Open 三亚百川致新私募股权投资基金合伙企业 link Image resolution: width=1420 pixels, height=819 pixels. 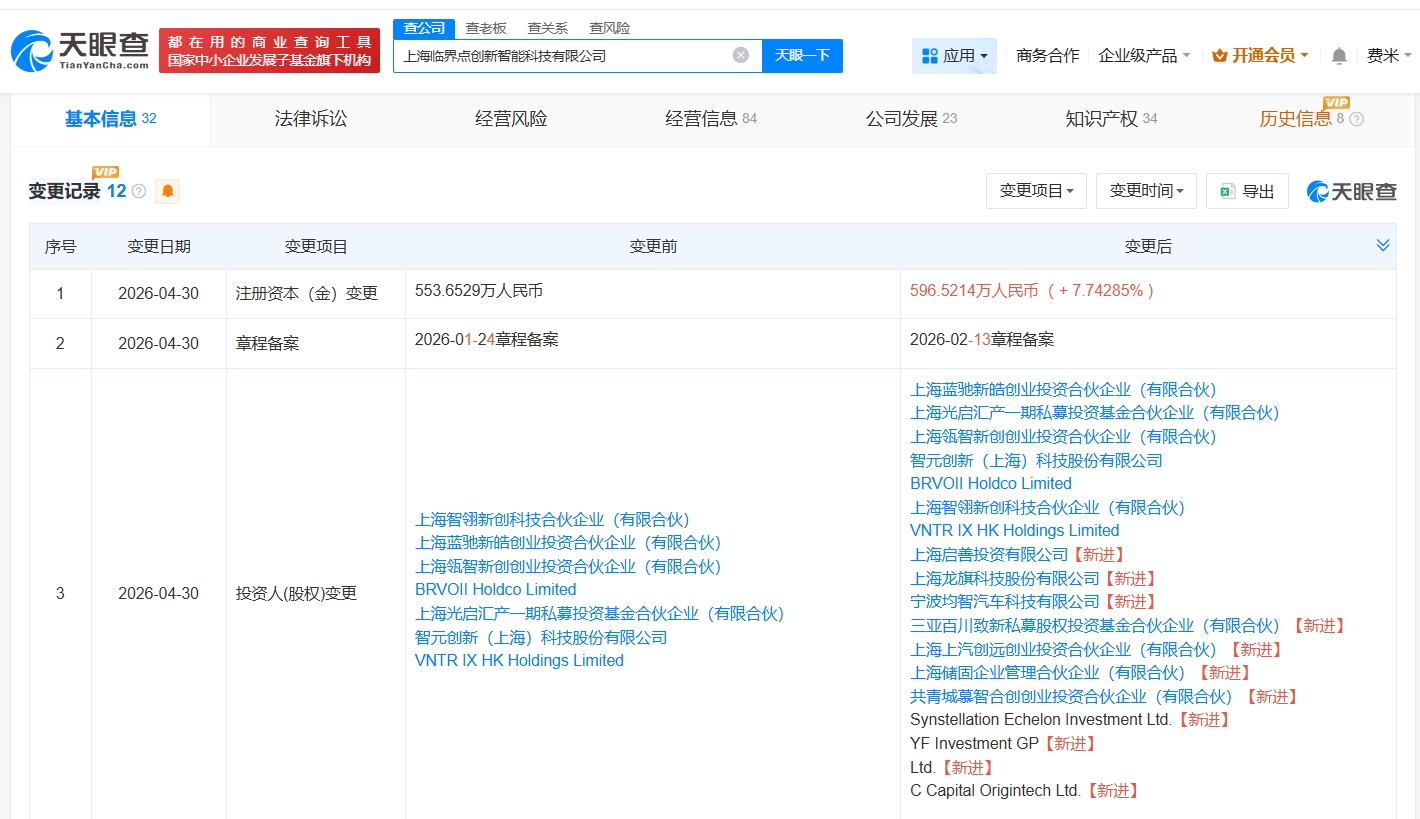coord(1095,625)
